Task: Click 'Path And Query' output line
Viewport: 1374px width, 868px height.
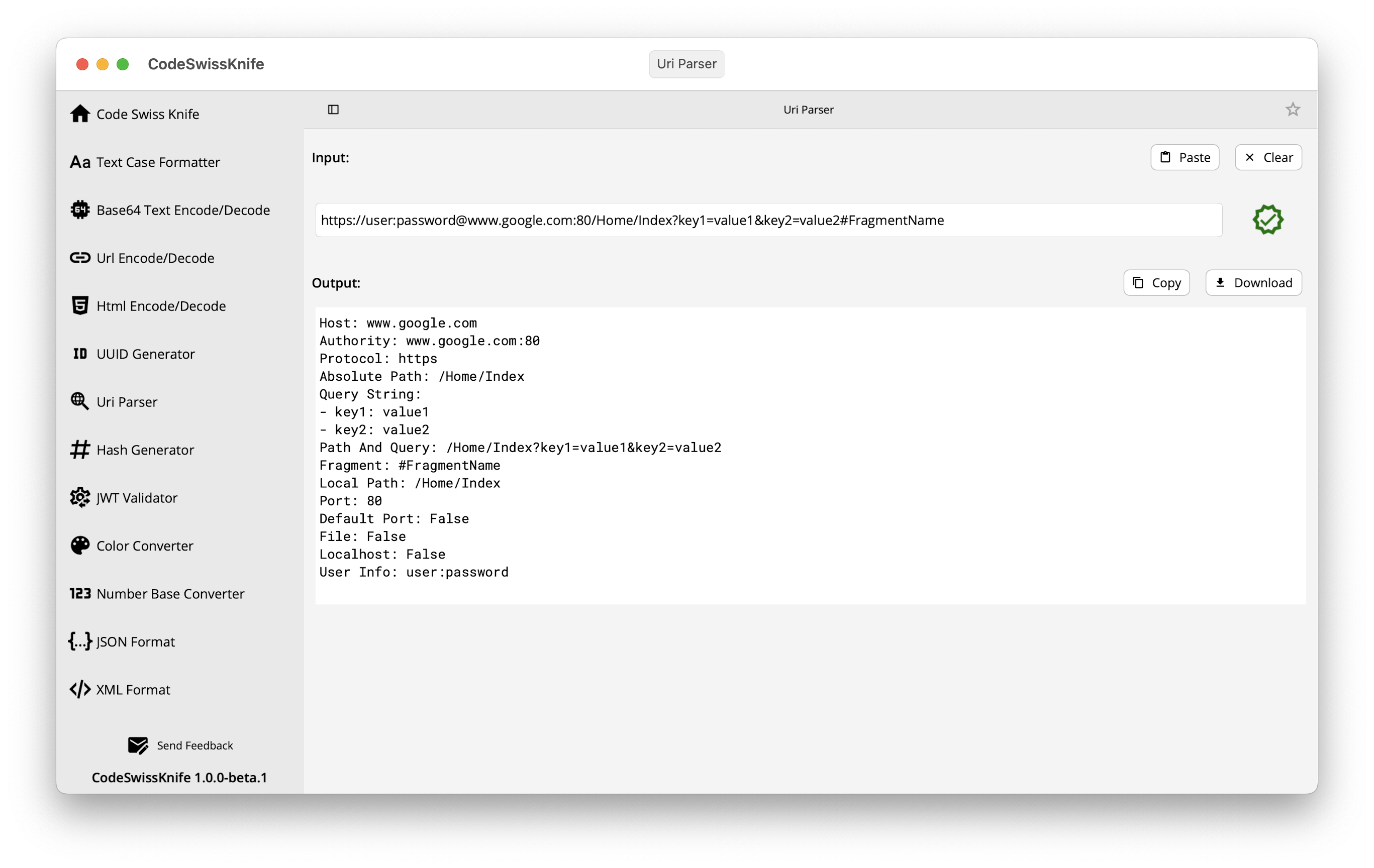Action: click(520, 448)
